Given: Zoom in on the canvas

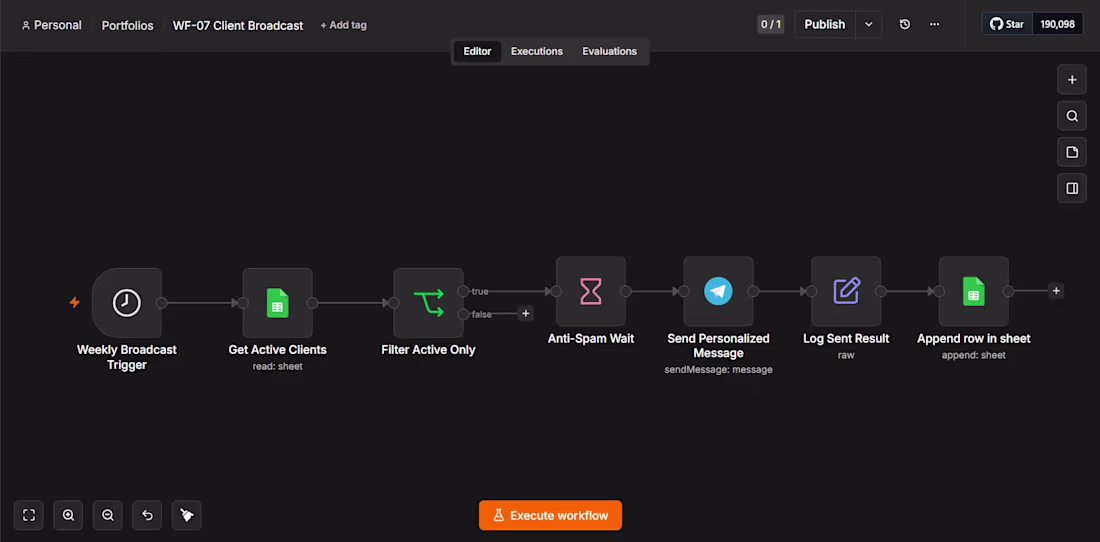Looking at the screenshot, I should coord(68,515).
